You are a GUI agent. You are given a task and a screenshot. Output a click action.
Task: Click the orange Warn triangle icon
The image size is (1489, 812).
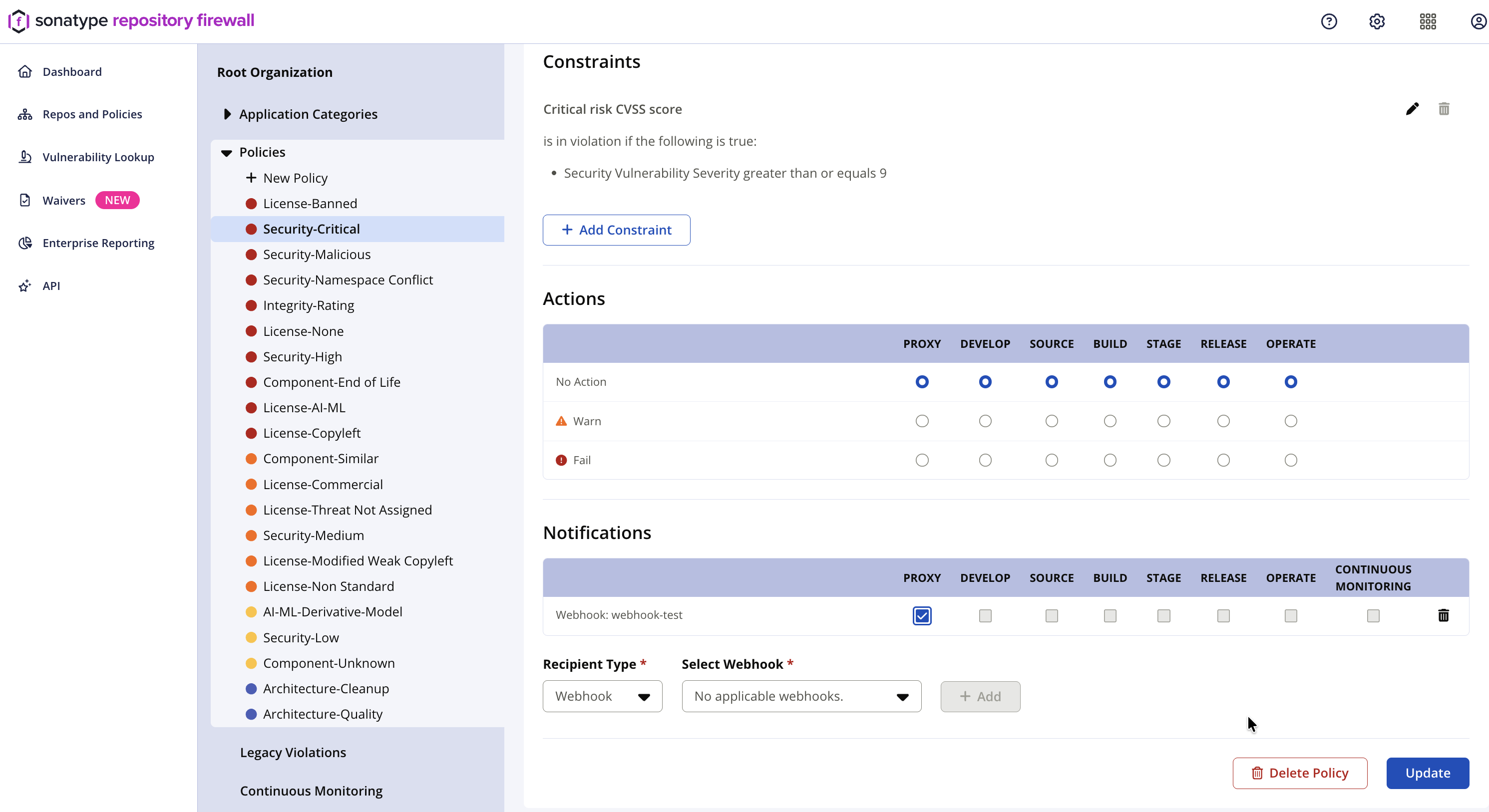click(x=561, y=421)
